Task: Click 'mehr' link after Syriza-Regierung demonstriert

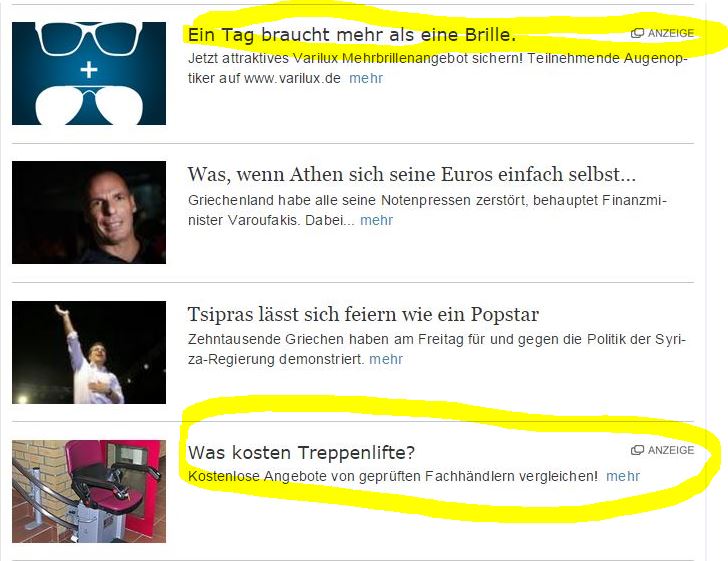Action: (386, 359)
